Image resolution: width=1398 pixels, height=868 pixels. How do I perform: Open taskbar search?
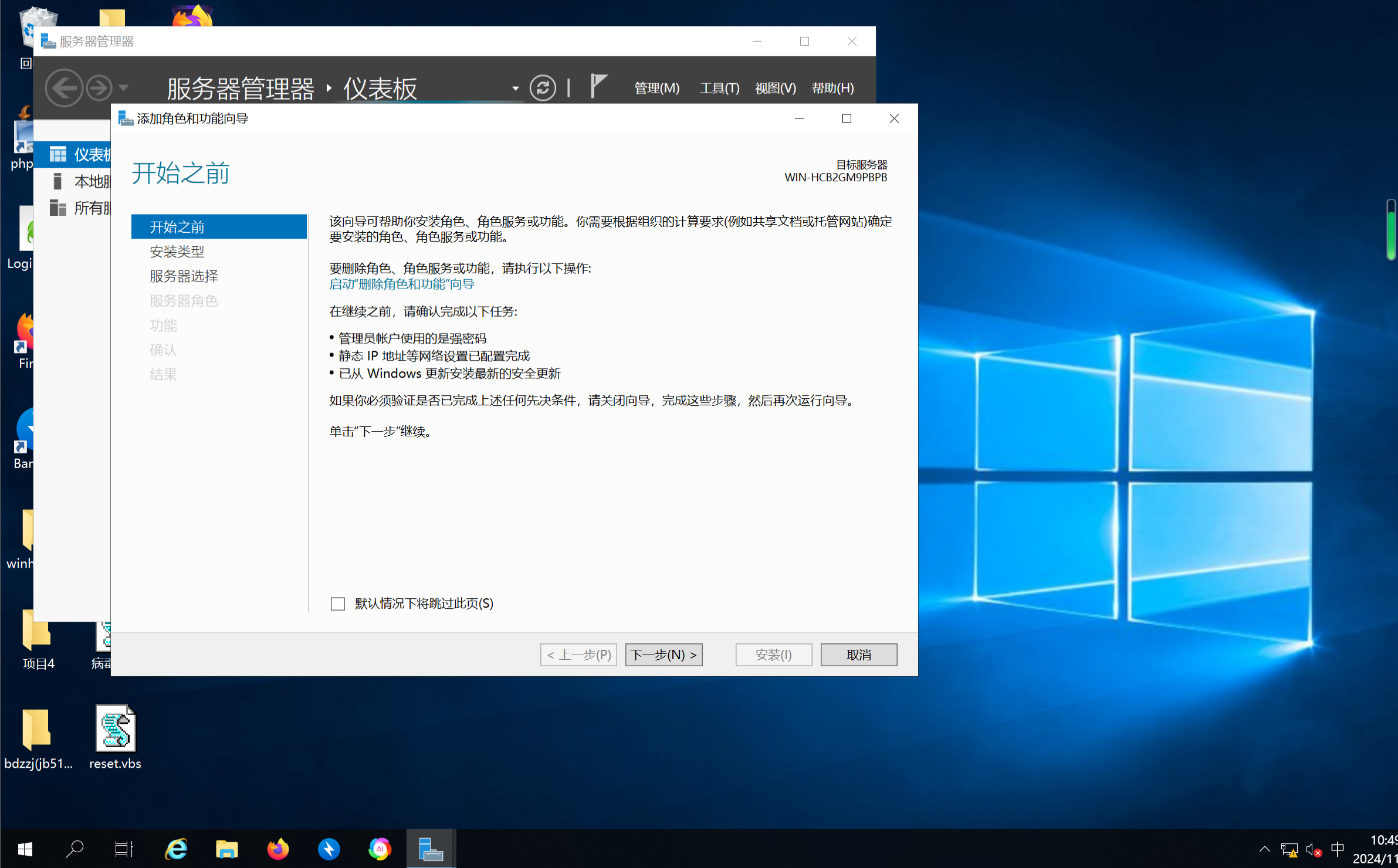pyautogui.click(x=75, y=849)
